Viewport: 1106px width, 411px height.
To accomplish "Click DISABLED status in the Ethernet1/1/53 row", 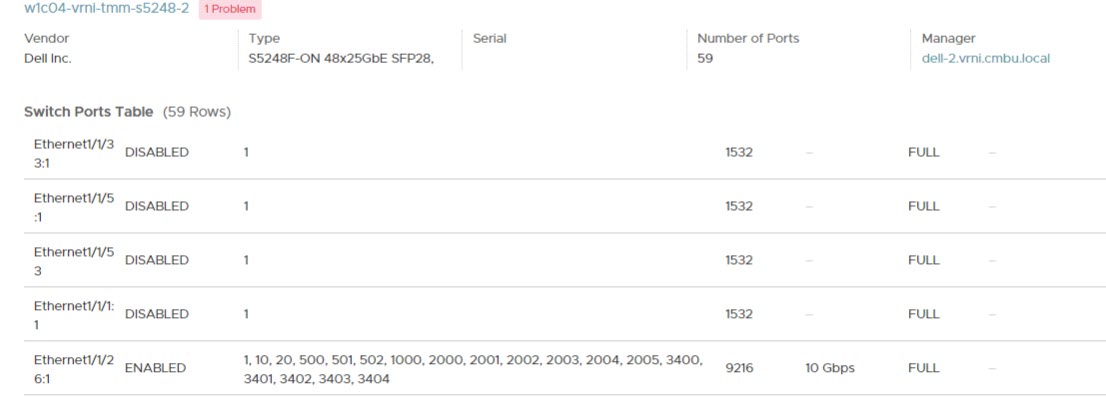I will click(x=156, y=260).
